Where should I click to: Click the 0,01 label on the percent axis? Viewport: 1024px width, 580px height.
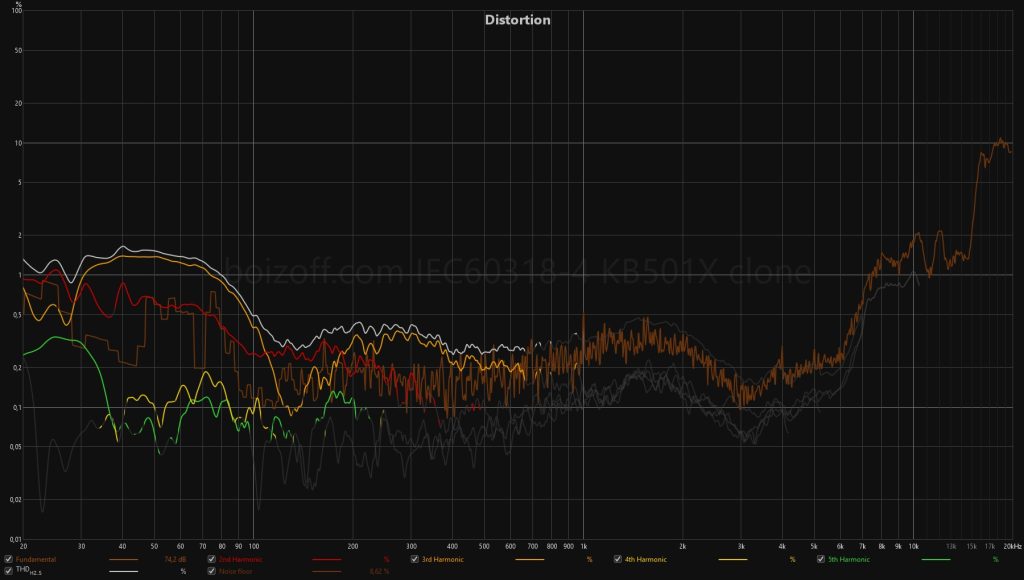(x=15, y=540)
